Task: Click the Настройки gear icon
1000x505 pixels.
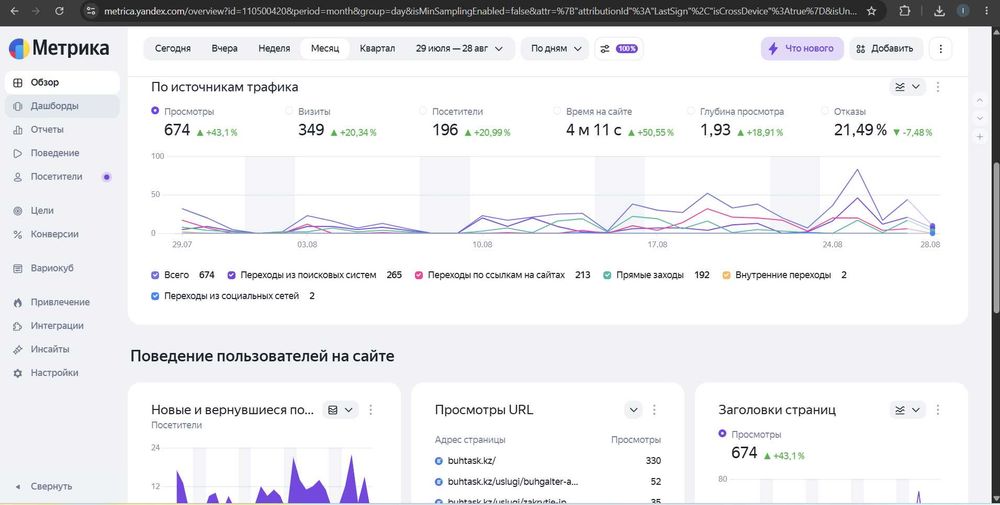Action: point(18,373)
